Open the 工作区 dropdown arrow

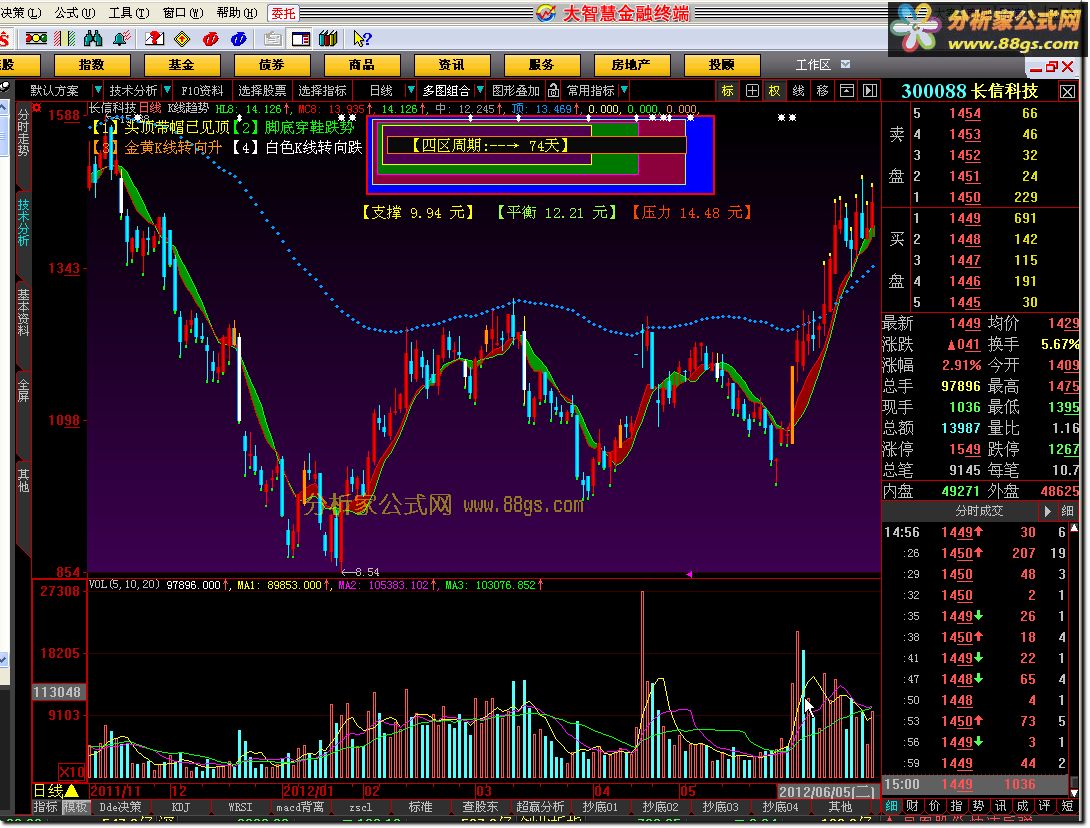845,65
